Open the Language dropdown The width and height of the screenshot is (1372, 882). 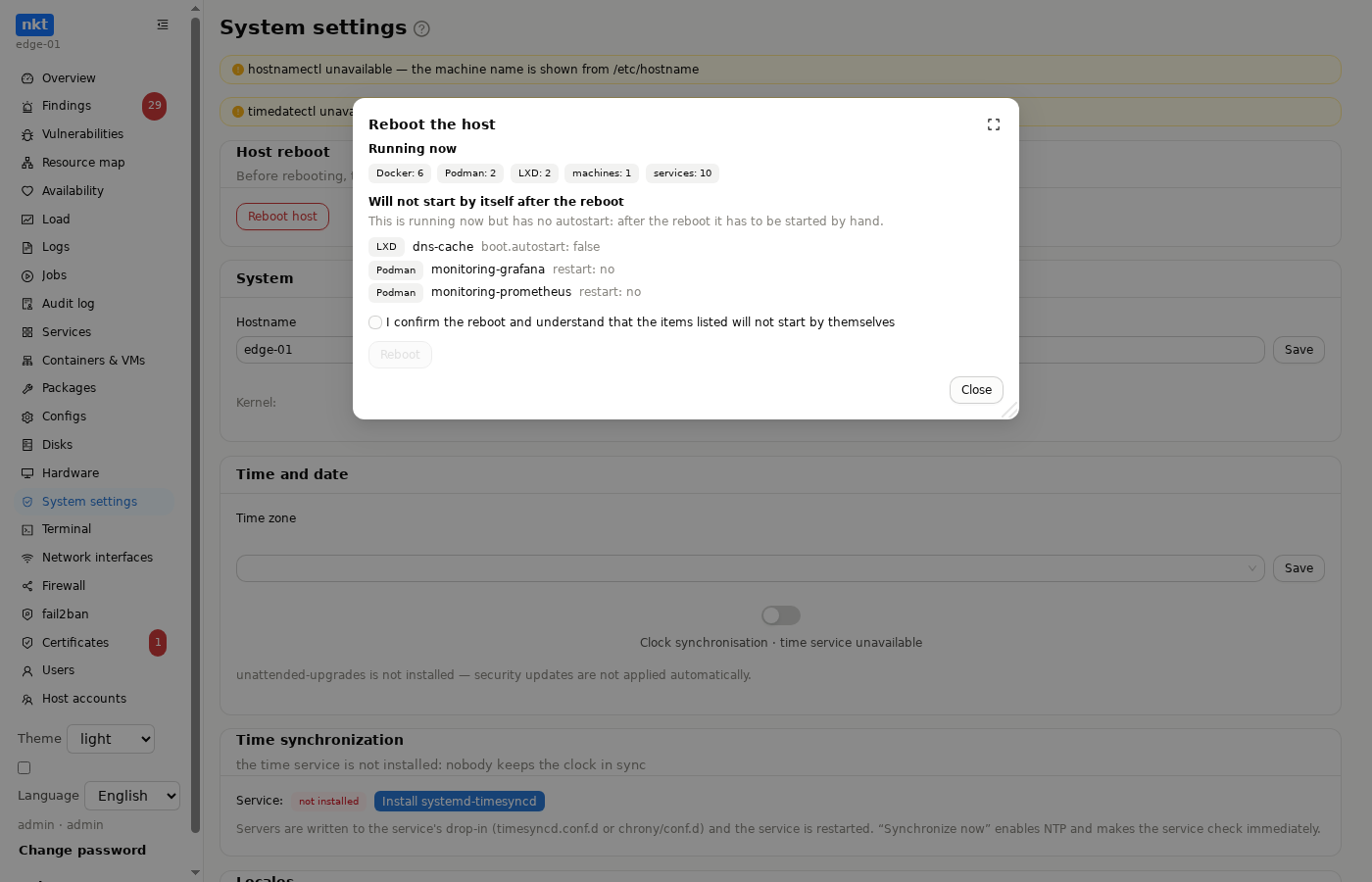click(x=132, y=796)
